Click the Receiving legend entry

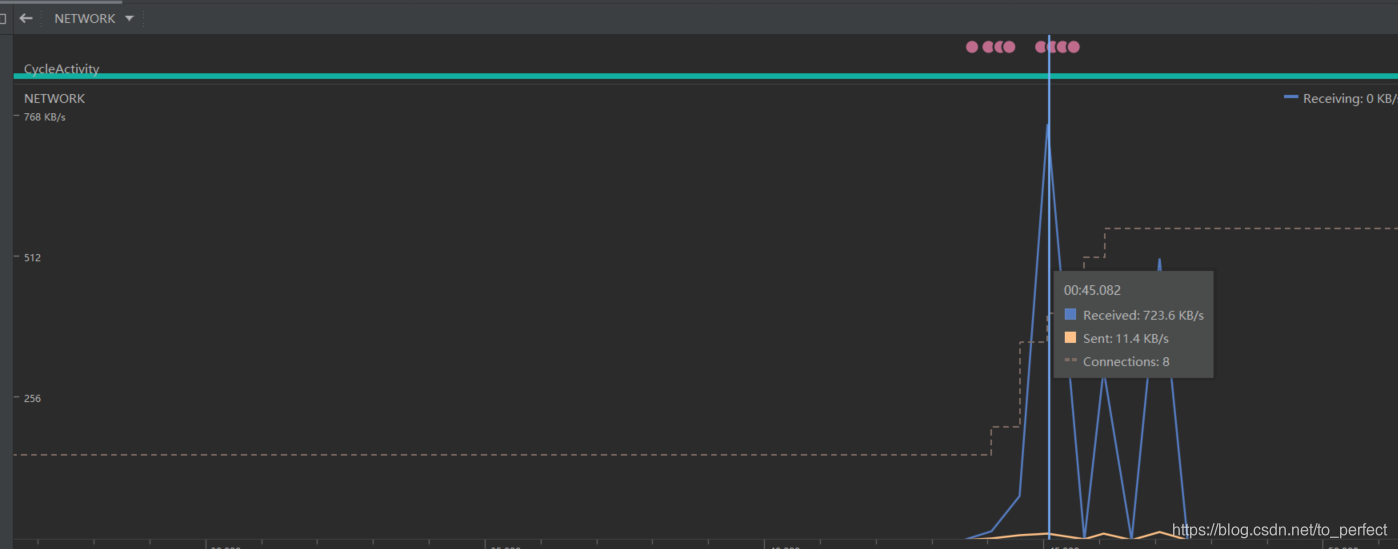pyautogui.click(x=1340, y=98)
